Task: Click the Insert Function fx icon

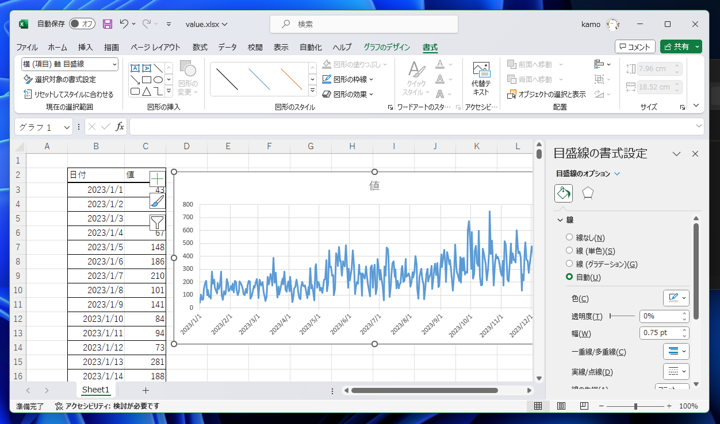Action: [x=120, y=127]
